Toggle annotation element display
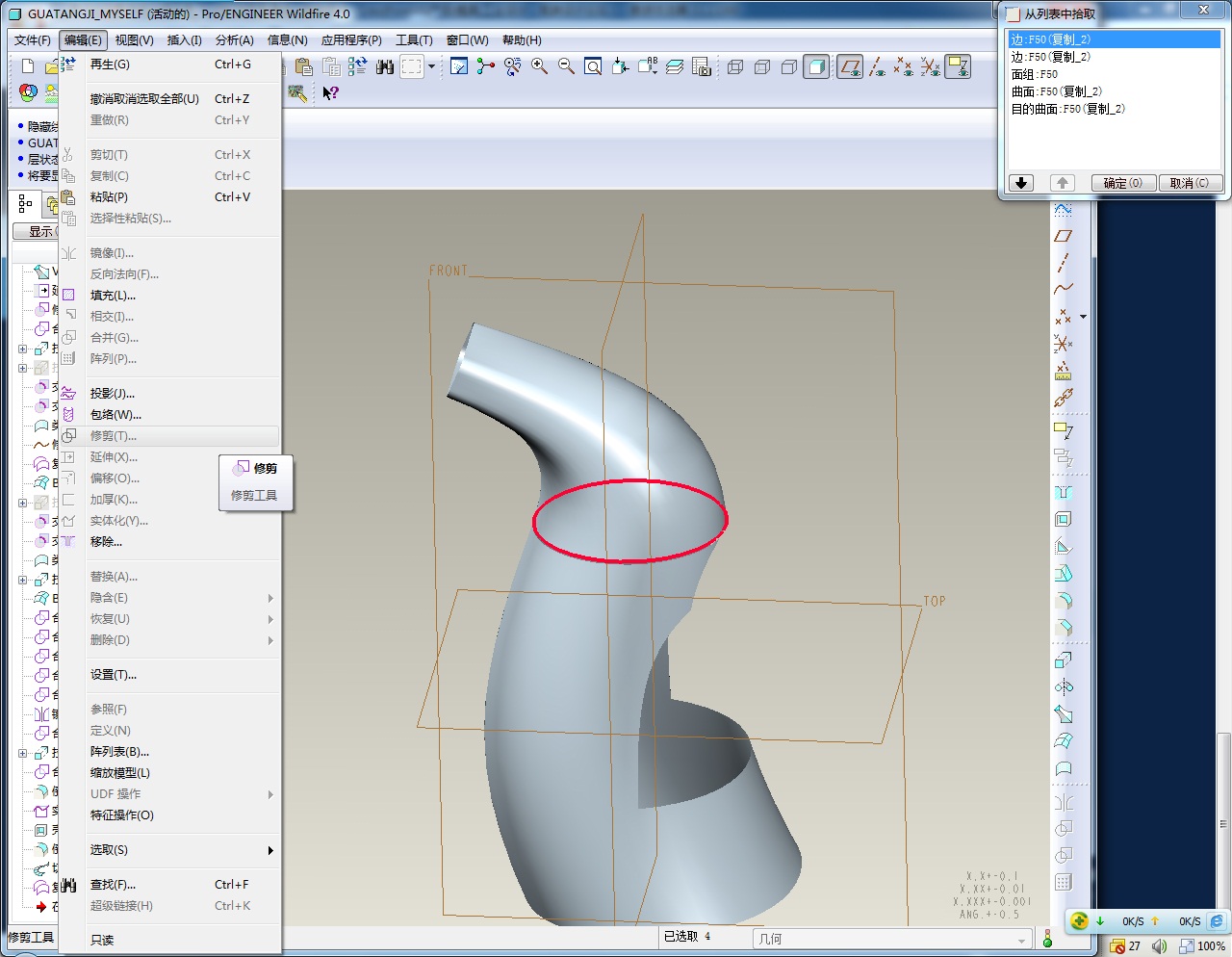Screen dimensions: 1232x957 tap(958, 66)
